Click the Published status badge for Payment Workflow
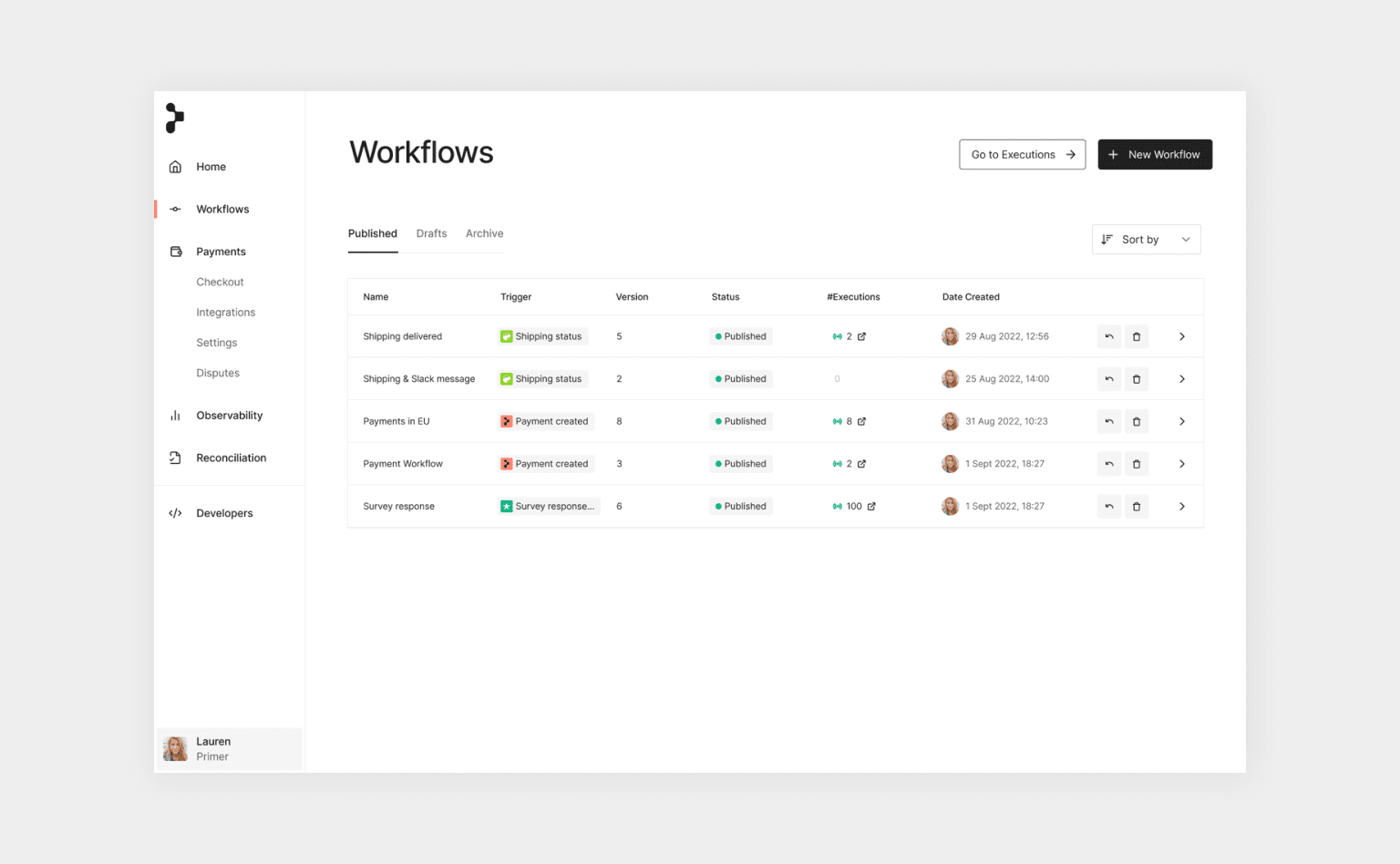Image resolution: width=1400 pixels, height=864 pixels. coord(741,464)
